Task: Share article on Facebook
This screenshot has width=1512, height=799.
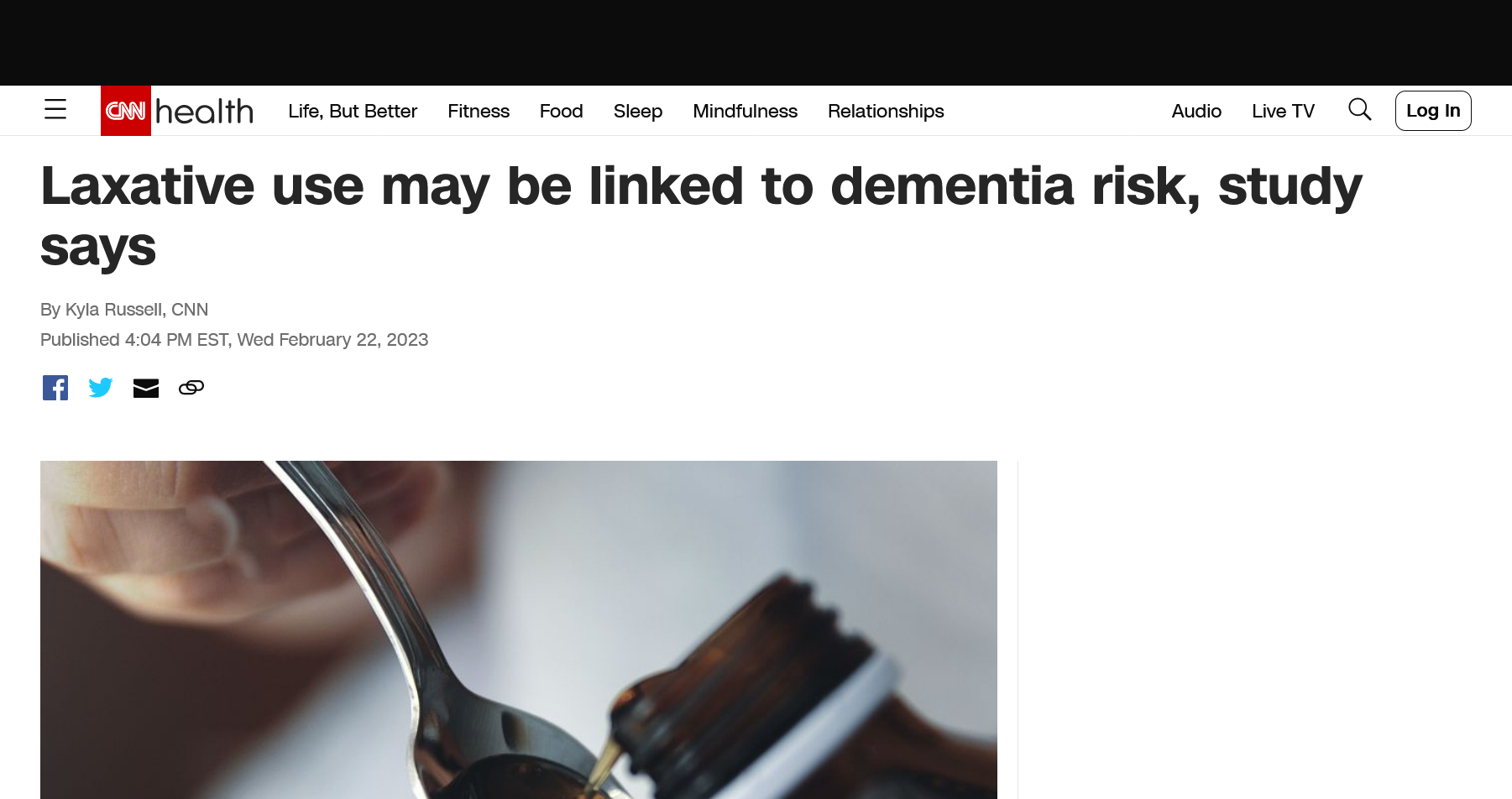Action: point(55,388)
